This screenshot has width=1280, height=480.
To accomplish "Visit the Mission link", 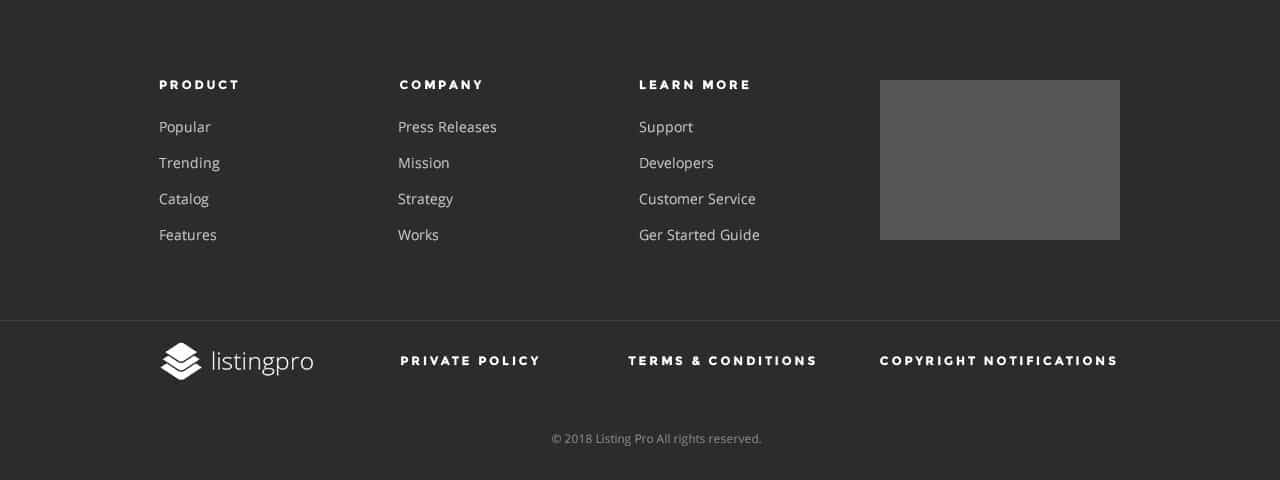I will (424, 163).
